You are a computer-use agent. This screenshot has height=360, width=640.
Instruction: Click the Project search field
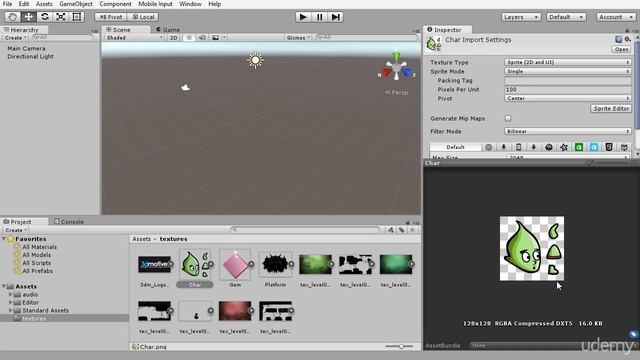coord(305,230)
